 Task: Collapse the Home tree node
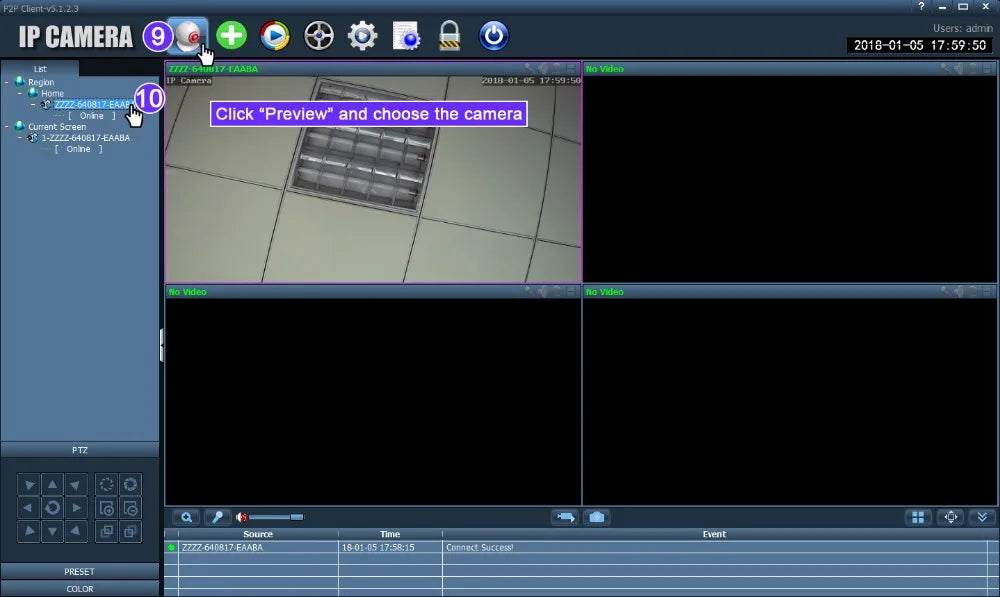(x=20, y=93)
